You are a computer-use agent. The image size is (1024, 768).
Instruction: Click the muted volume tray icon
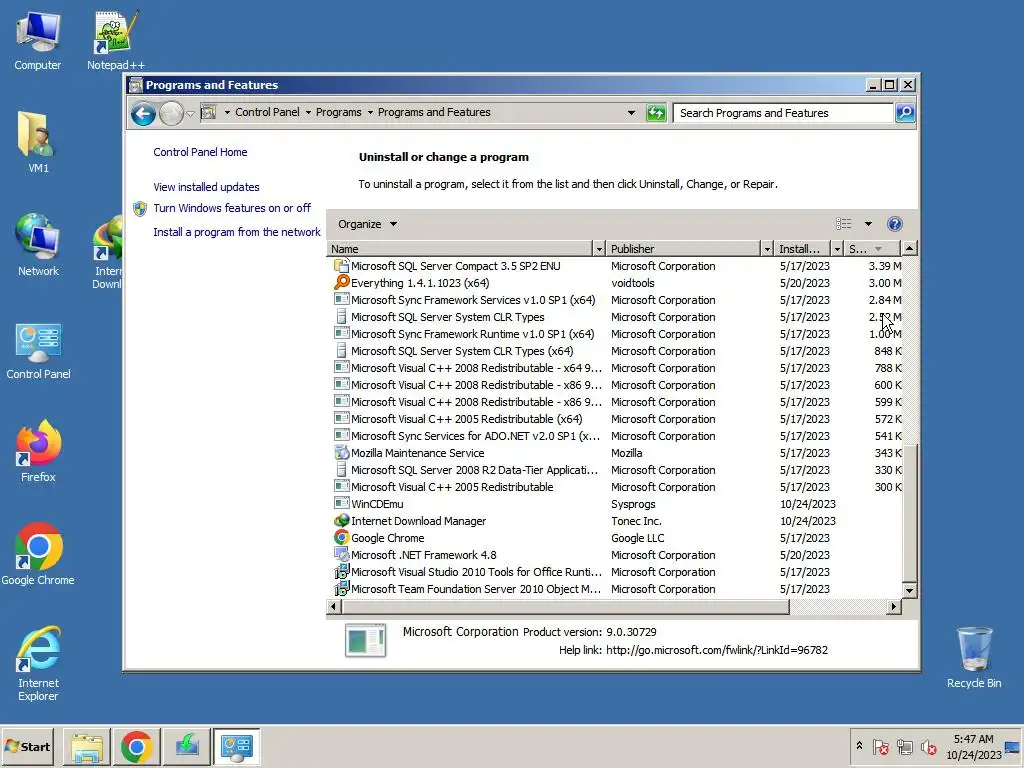[x=928, y=746]
